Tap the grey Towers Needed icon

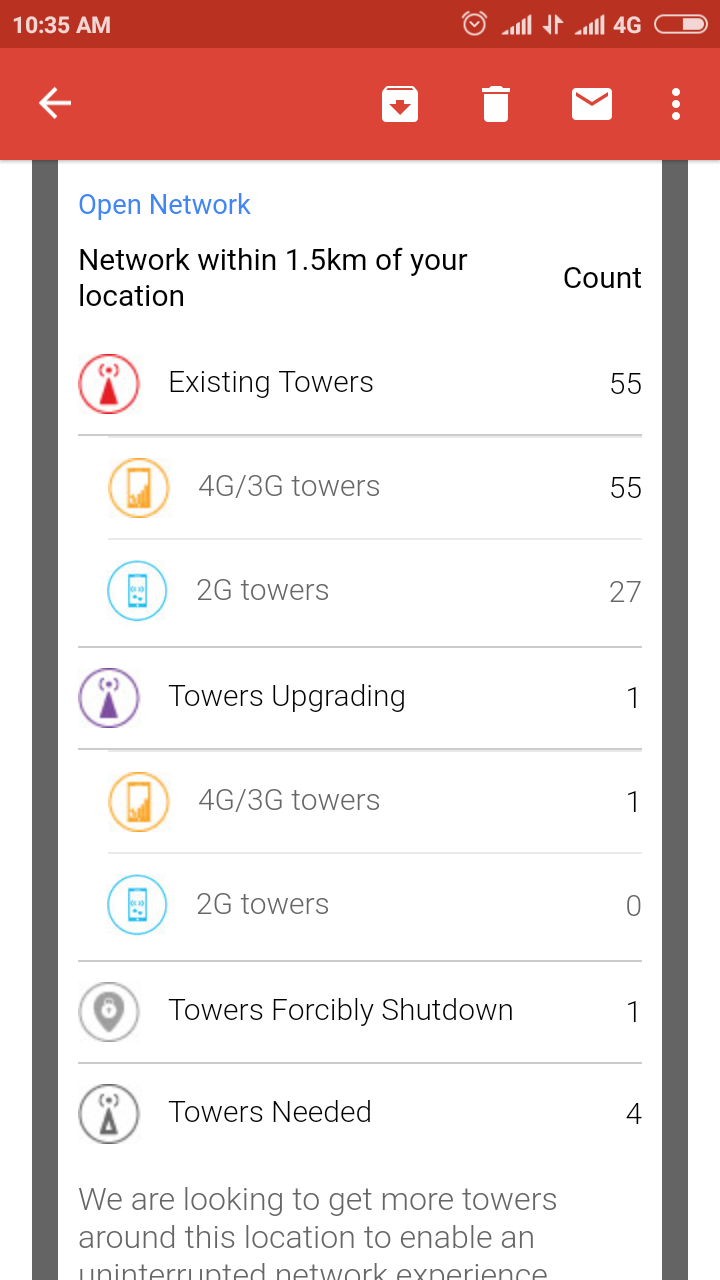(109, 1113)
